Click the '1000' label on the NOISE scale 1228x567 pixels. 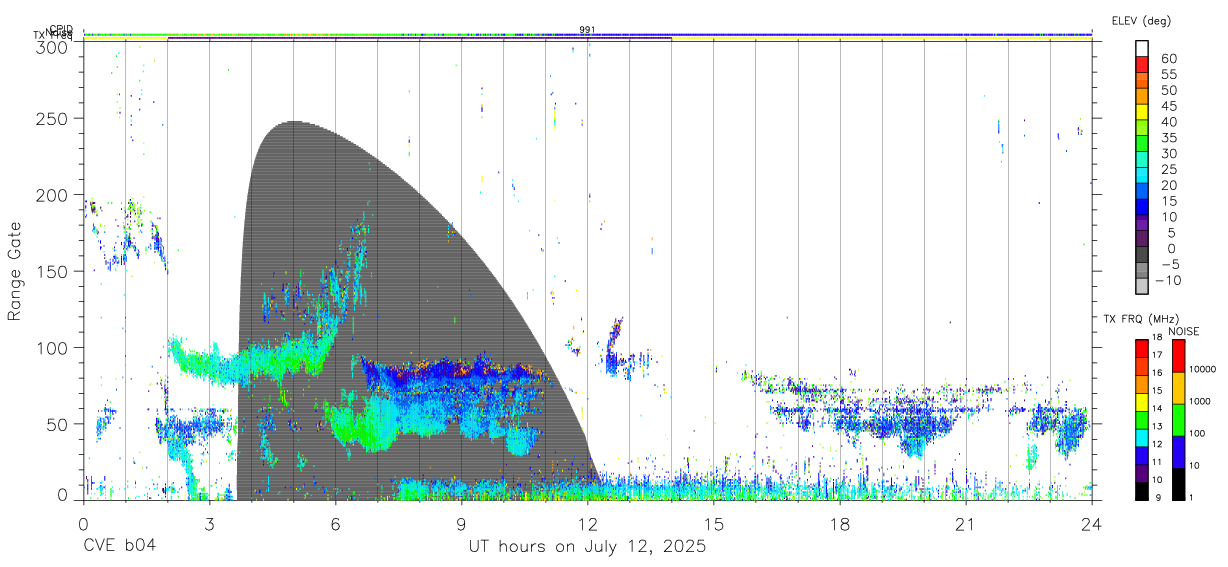(x=1200, y=401)
